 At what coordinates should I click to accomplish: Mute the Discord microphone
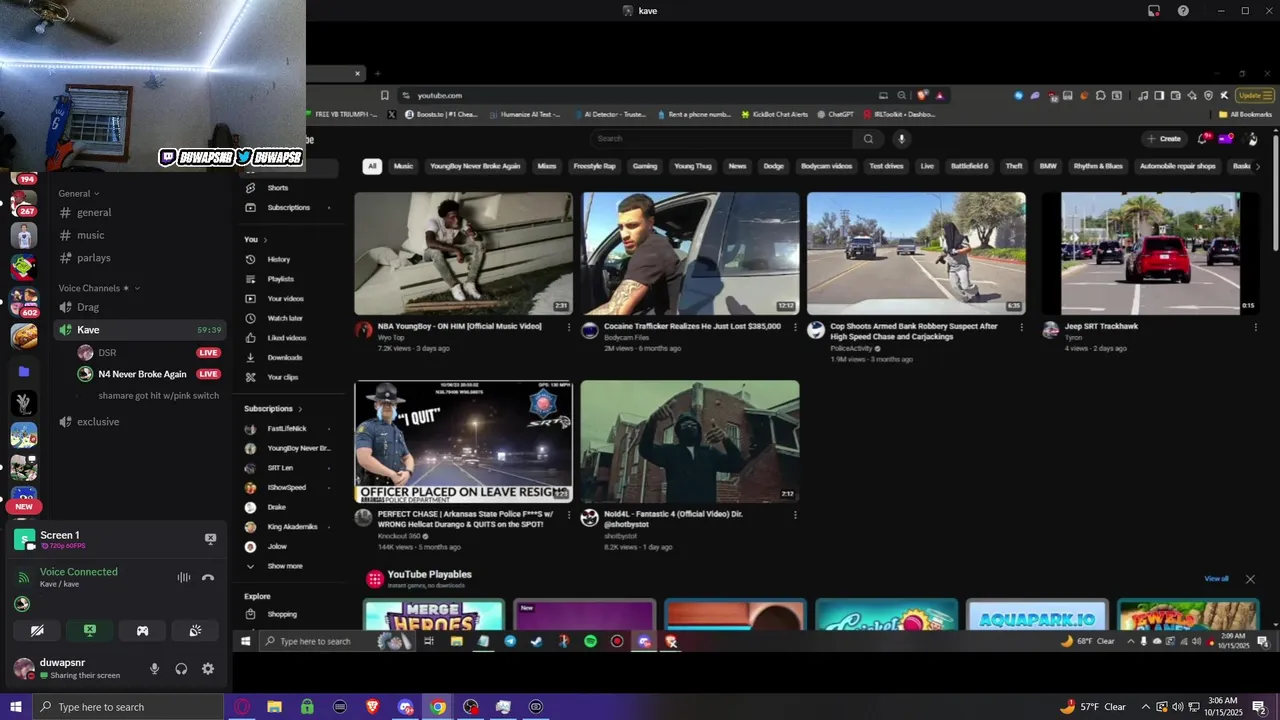coord(154,669)
